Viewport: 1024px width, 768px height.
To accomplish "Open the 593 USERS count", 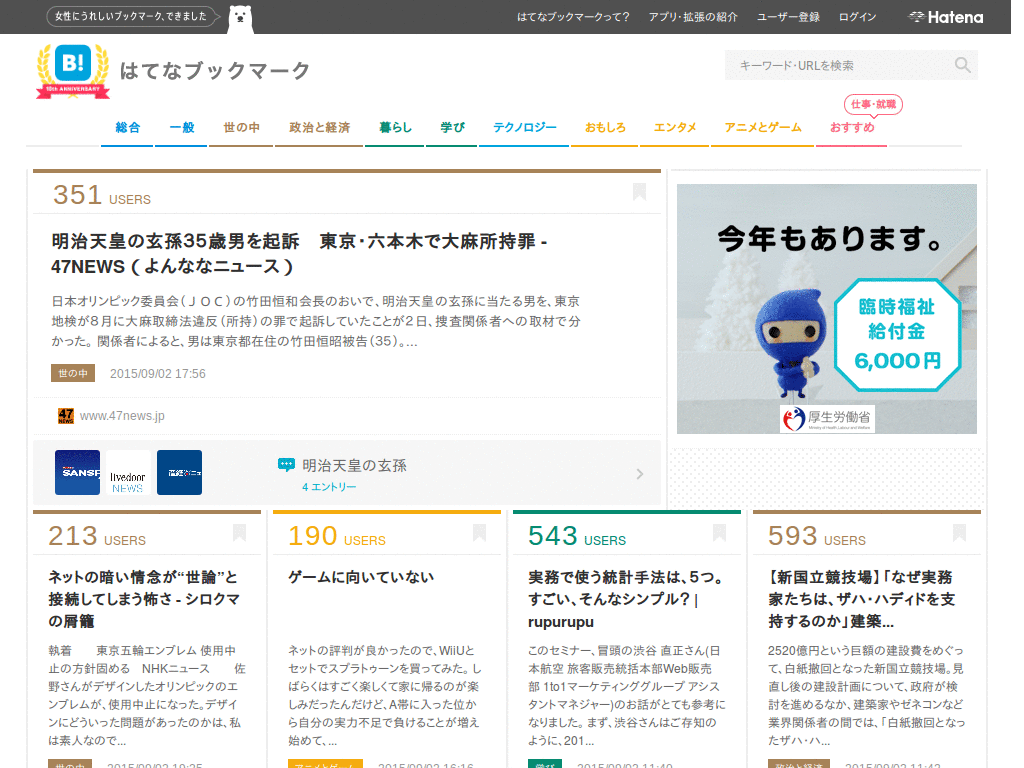I will 816,536.
